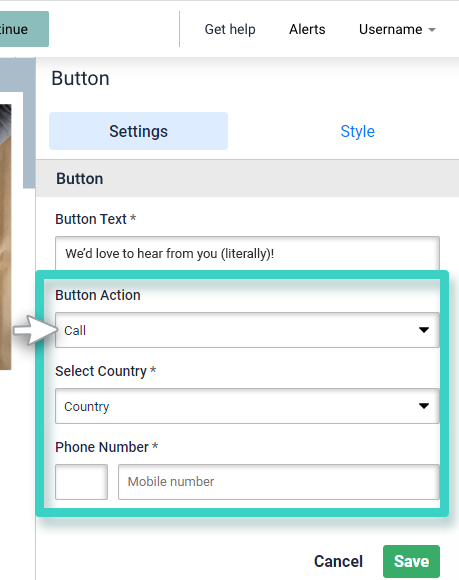The height and width of the screenshot is (580, 459).
Task: Click the Button Action dropdown arrow icon
Action: click(424, 330)
